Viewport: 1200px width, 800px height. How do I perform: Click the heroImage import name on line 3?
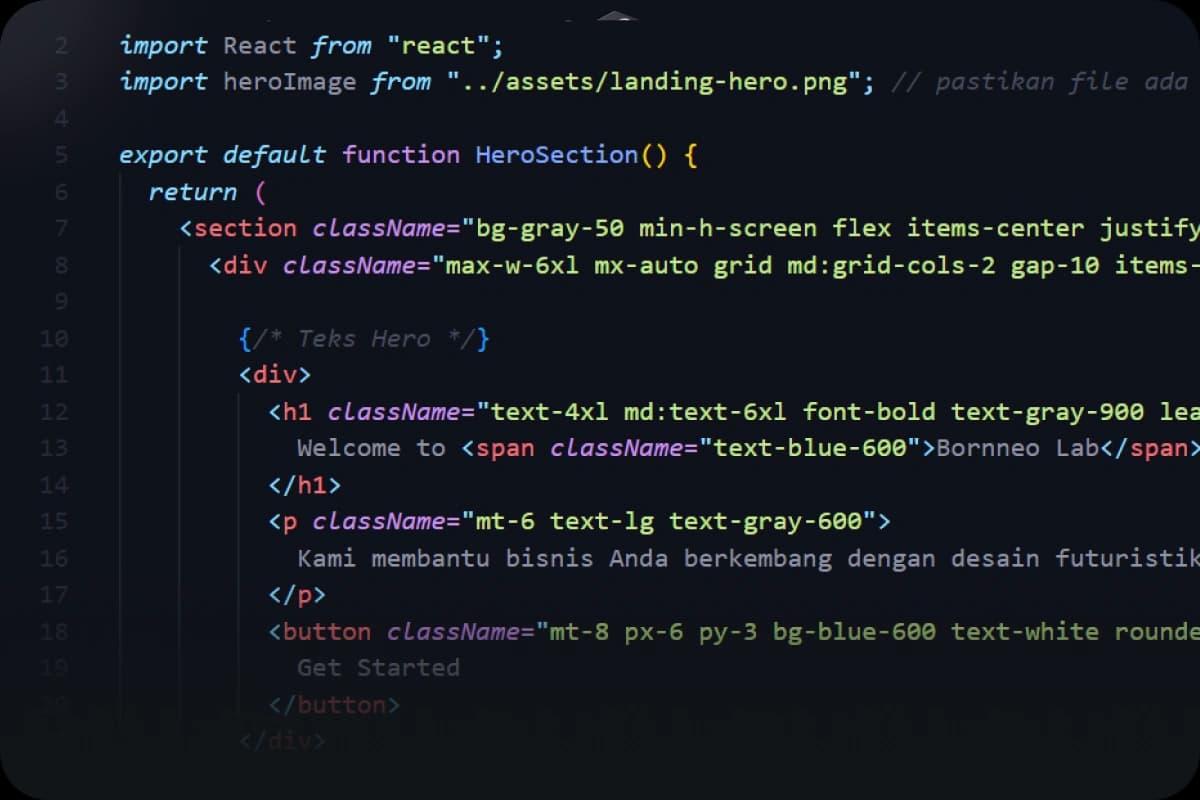click(291, 81)
